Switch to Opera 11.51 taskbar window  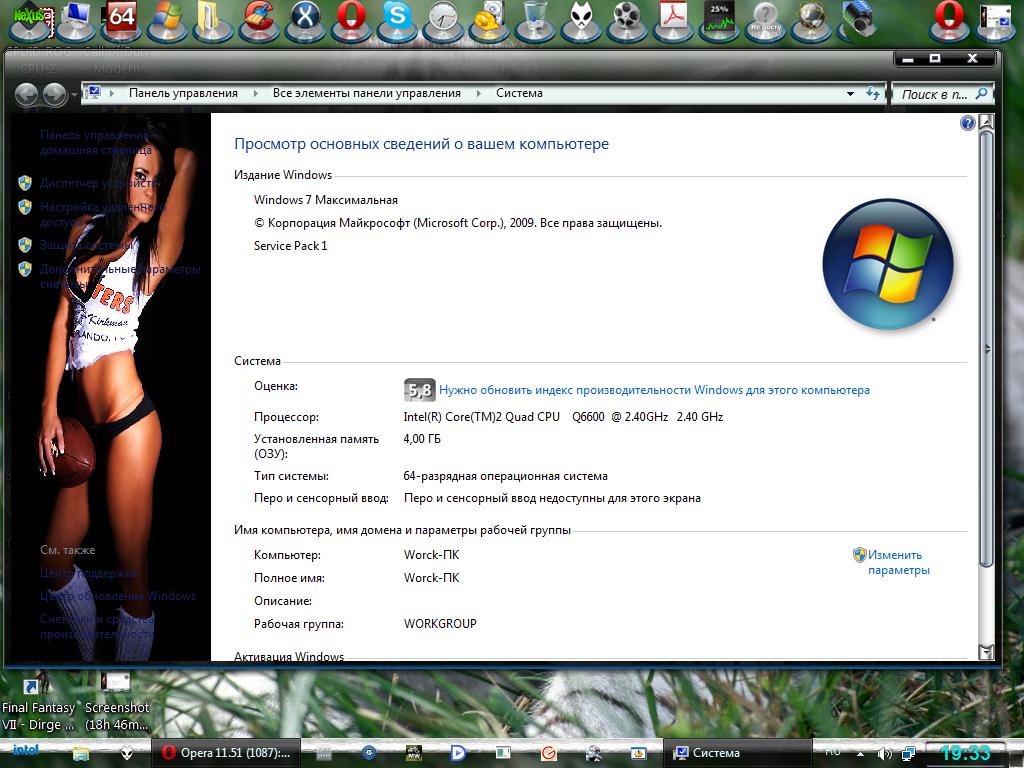point(226,753)
